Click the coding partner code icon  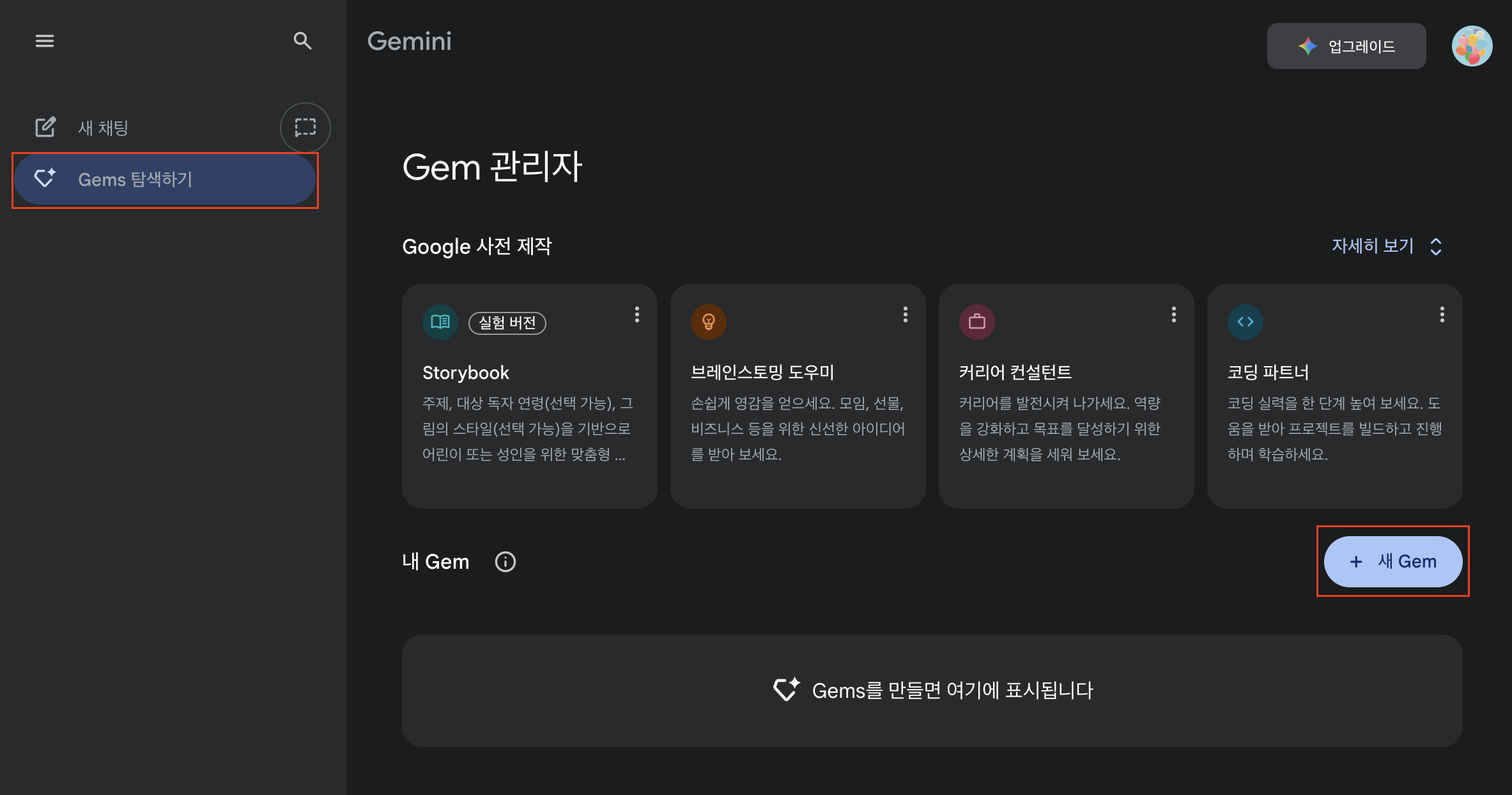click(x=1246, y=321)
